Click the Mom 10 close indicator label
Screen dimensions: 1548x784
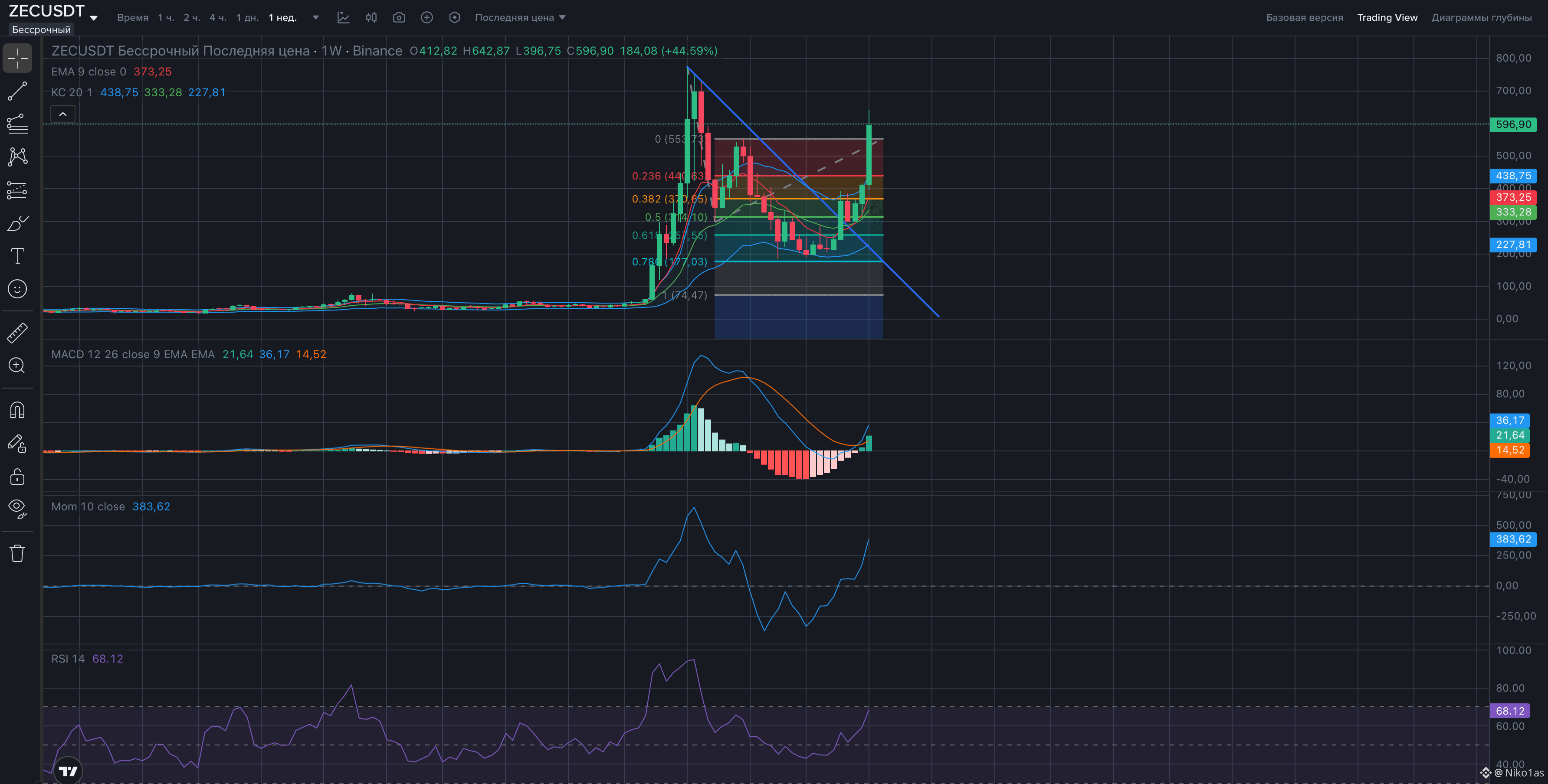[88, 506]
